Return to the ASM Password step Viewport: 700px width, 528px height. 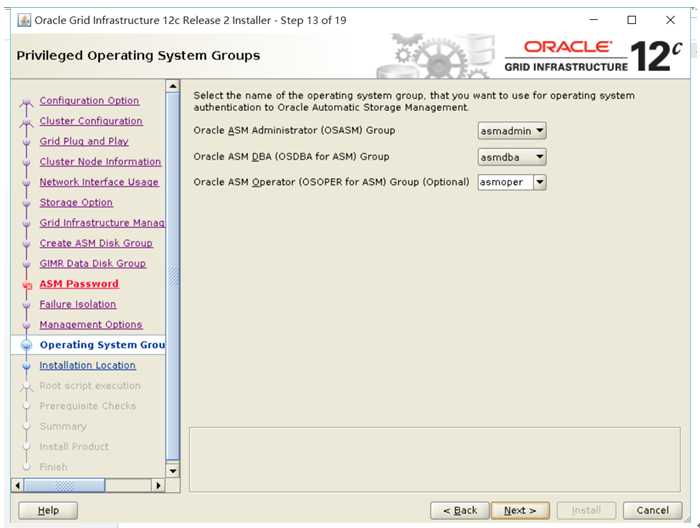click(79, 284)
